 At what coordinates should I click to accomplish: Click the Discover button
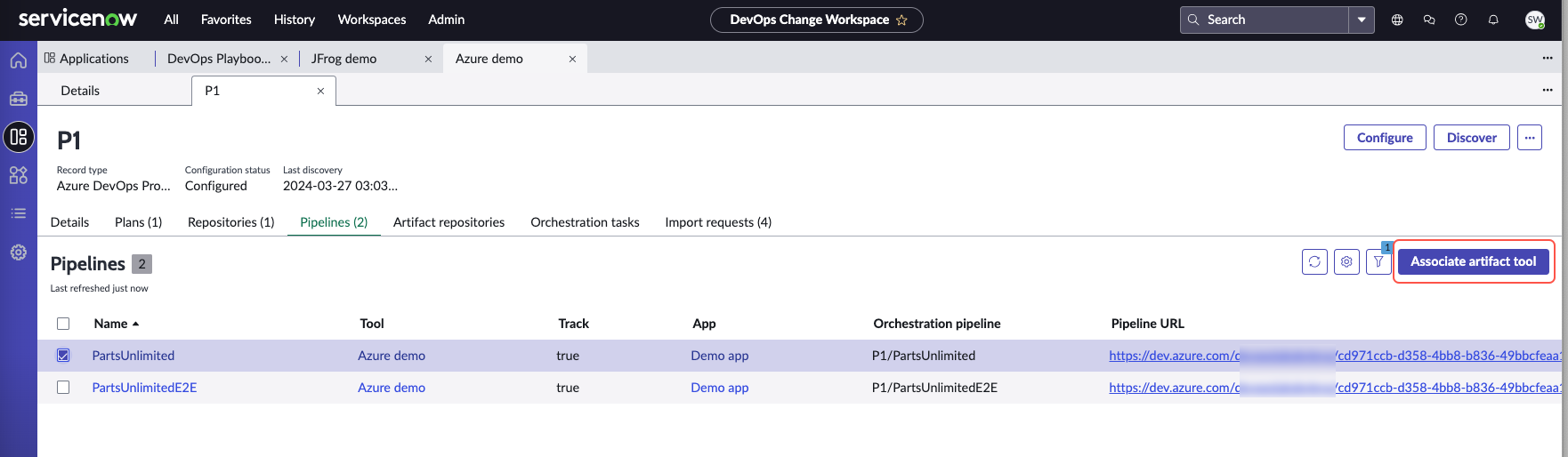pyautogui.click(x=1472, y=138)
